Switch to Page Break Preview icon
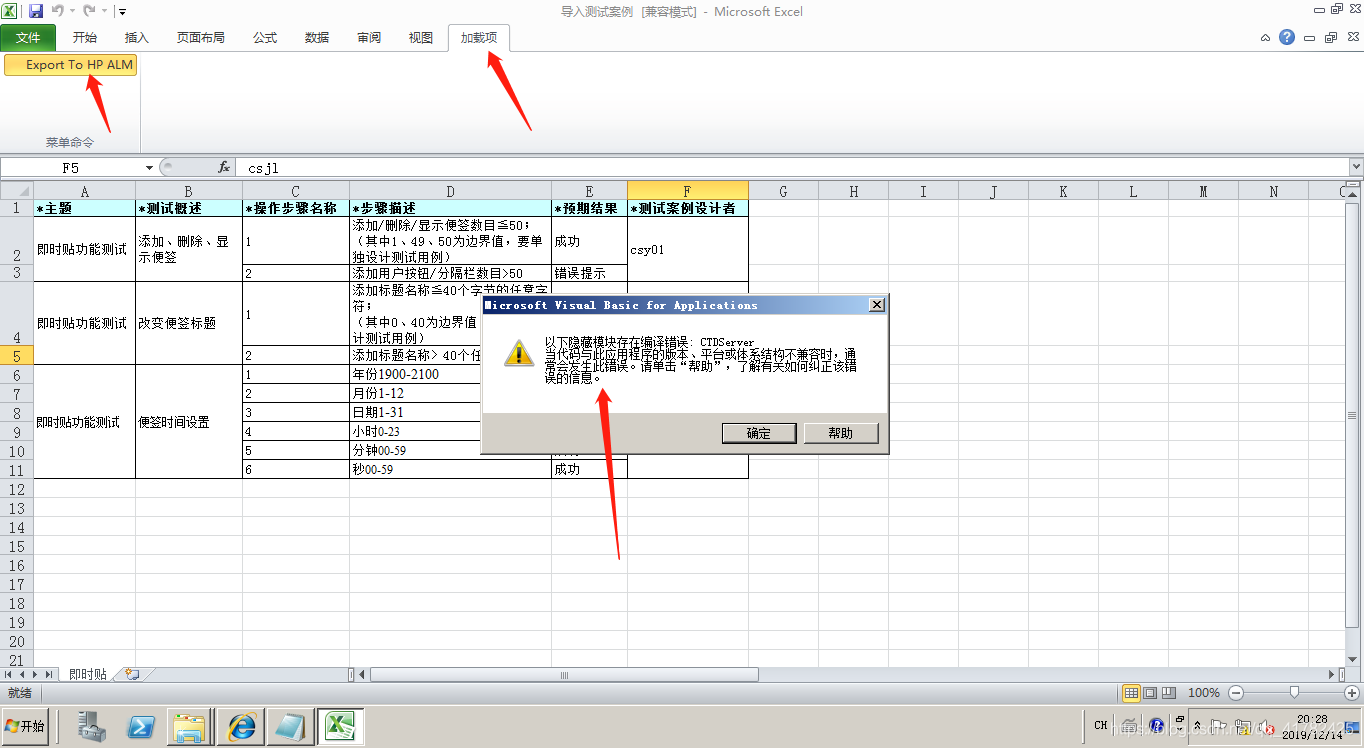 (1168, 693)
